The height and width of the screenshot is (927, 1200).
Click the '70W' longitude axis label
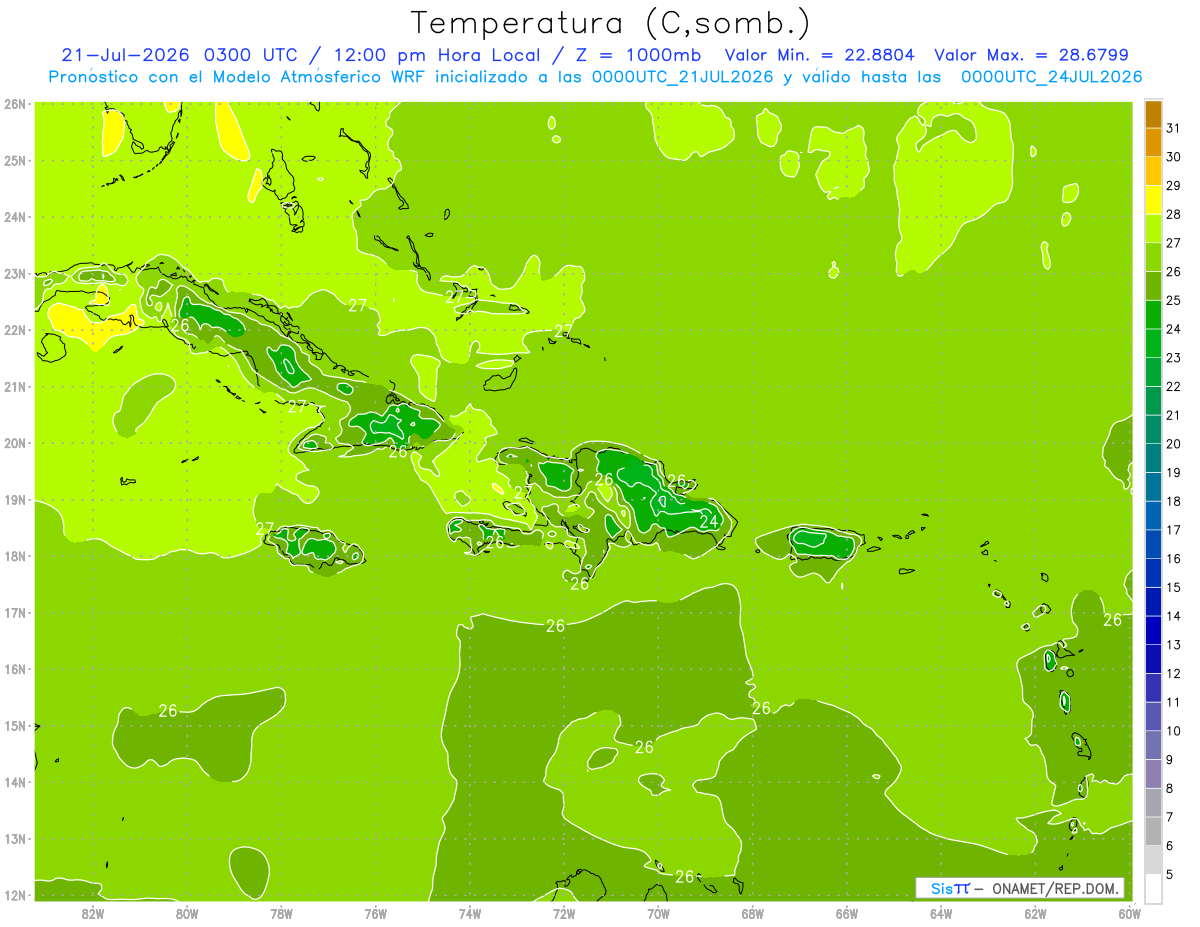[x=658, y=914]
